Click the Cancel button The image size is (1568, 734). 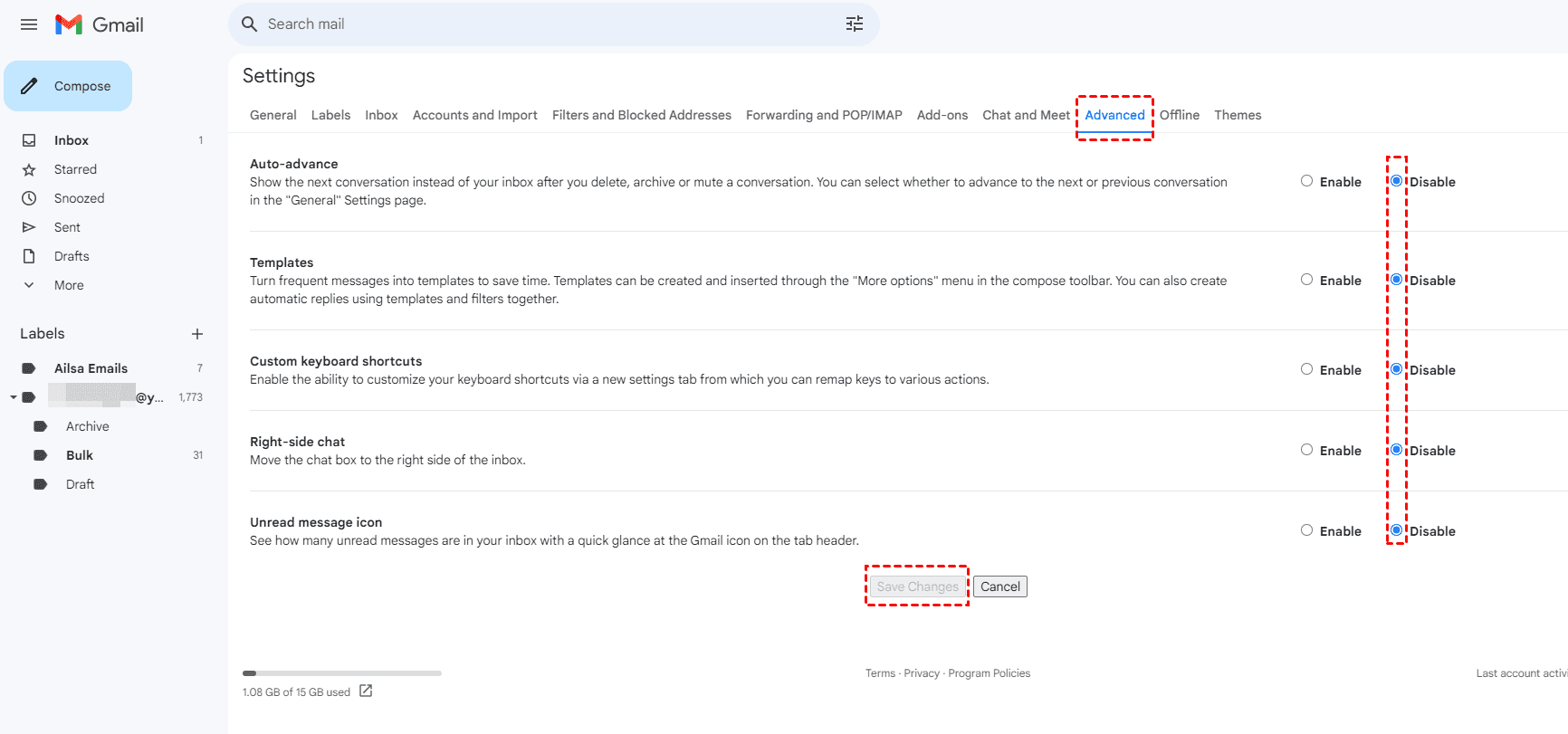tap(999, 586)
